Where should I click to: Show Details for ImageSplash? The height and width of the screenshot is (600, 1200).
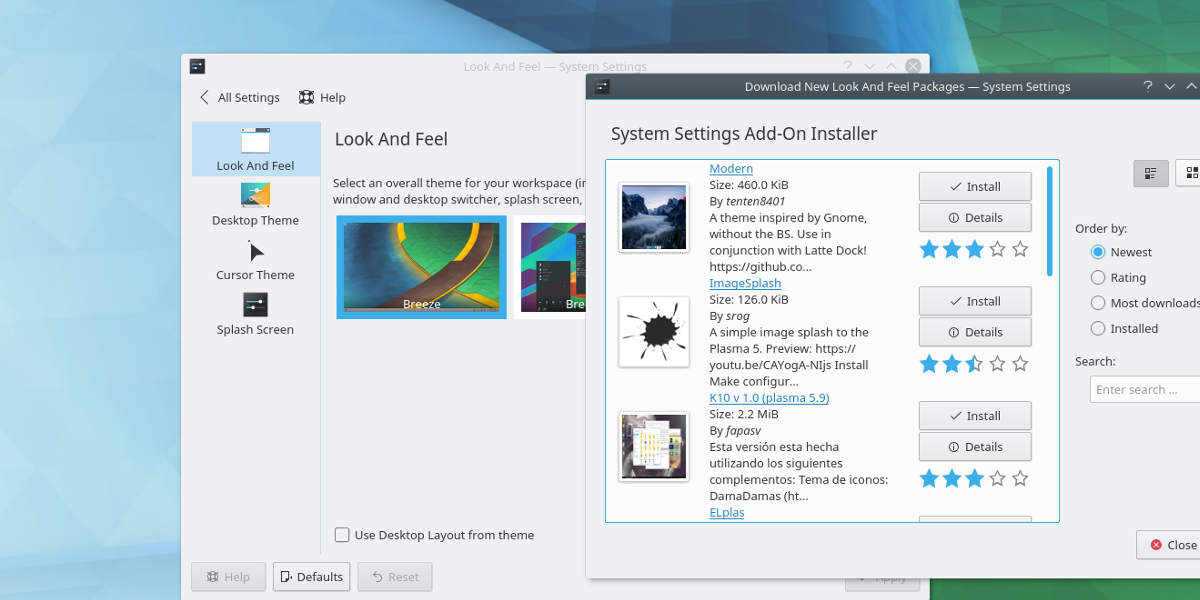click(x=975, y=332)
